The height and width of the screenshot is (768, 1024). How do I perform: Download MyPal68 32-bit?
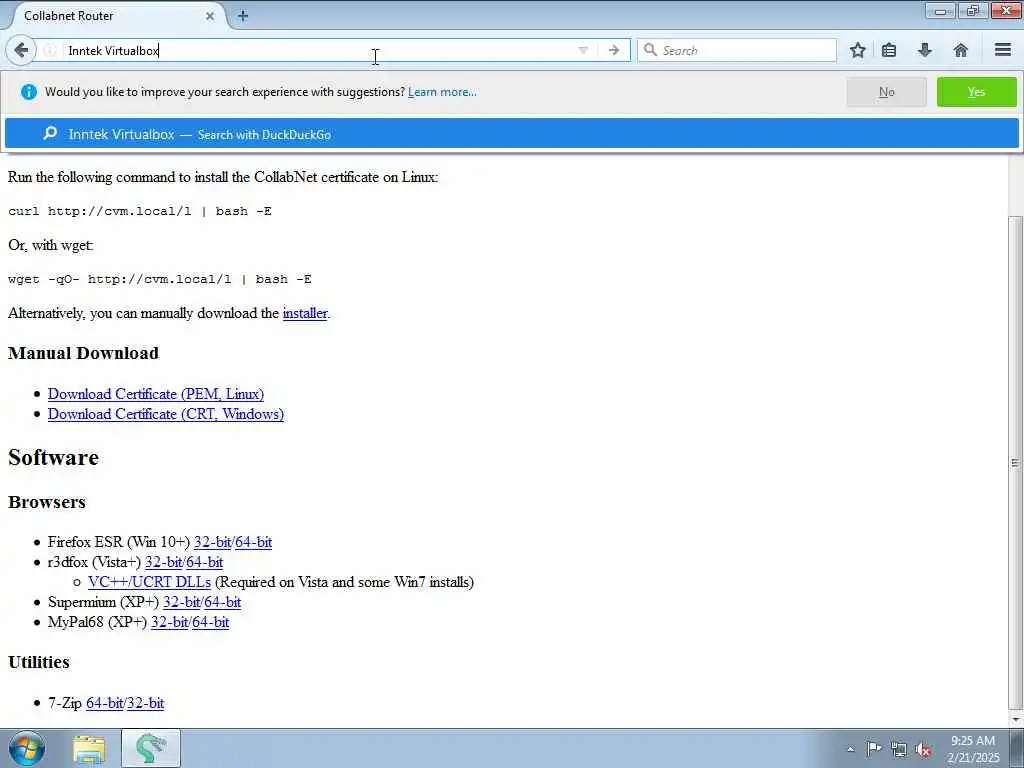coord(169,622)
